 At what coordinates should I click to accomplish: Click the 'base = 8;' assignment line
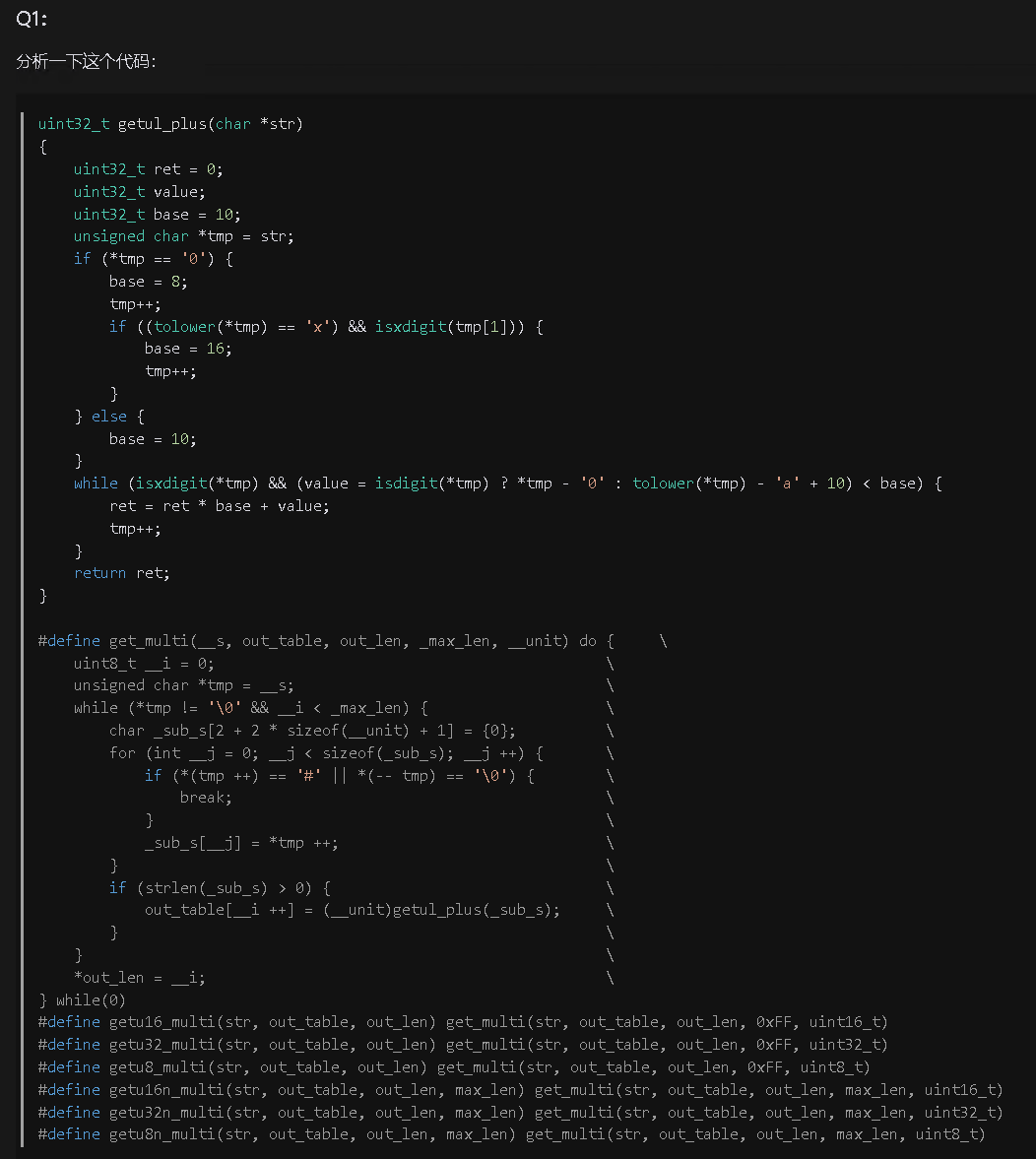click(148, 282)
